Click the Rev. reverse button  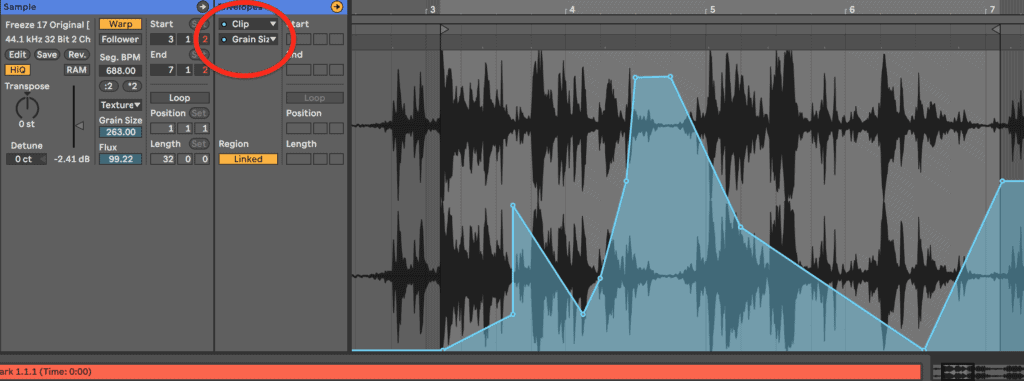pyautogui.click(x=77, y=55)
